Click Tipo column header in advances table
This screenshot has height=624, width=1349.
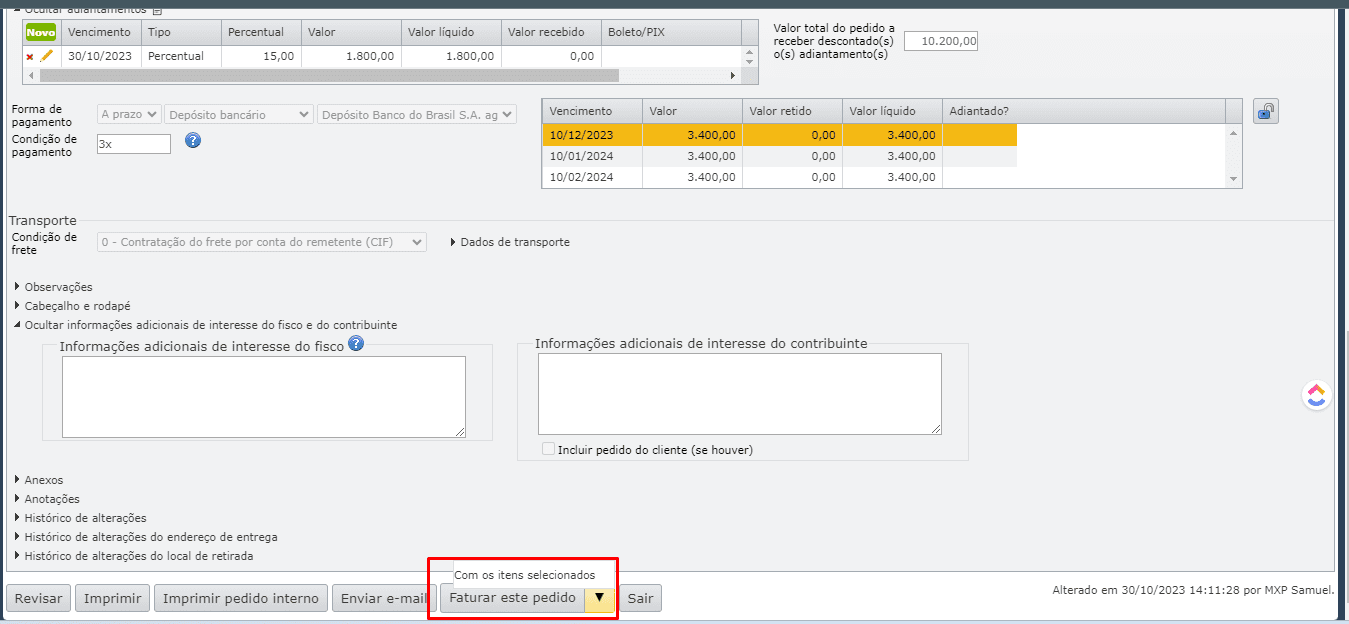pos(181,33)
